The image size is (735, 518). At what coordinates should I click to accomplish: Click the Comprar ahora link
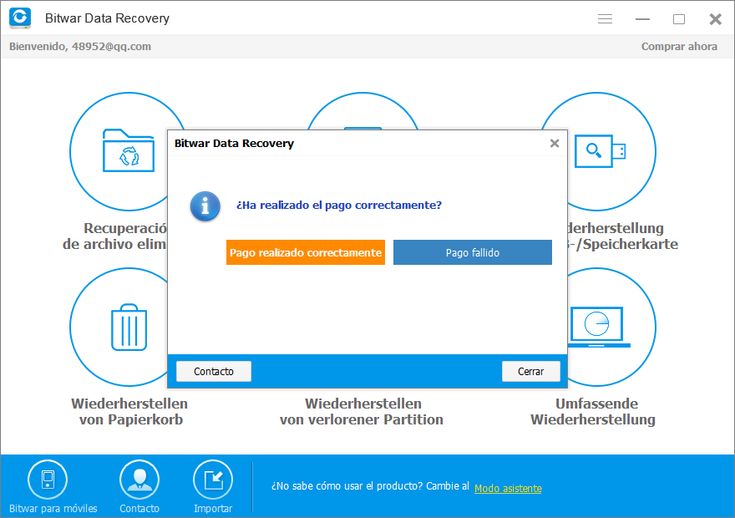(679, 46)
